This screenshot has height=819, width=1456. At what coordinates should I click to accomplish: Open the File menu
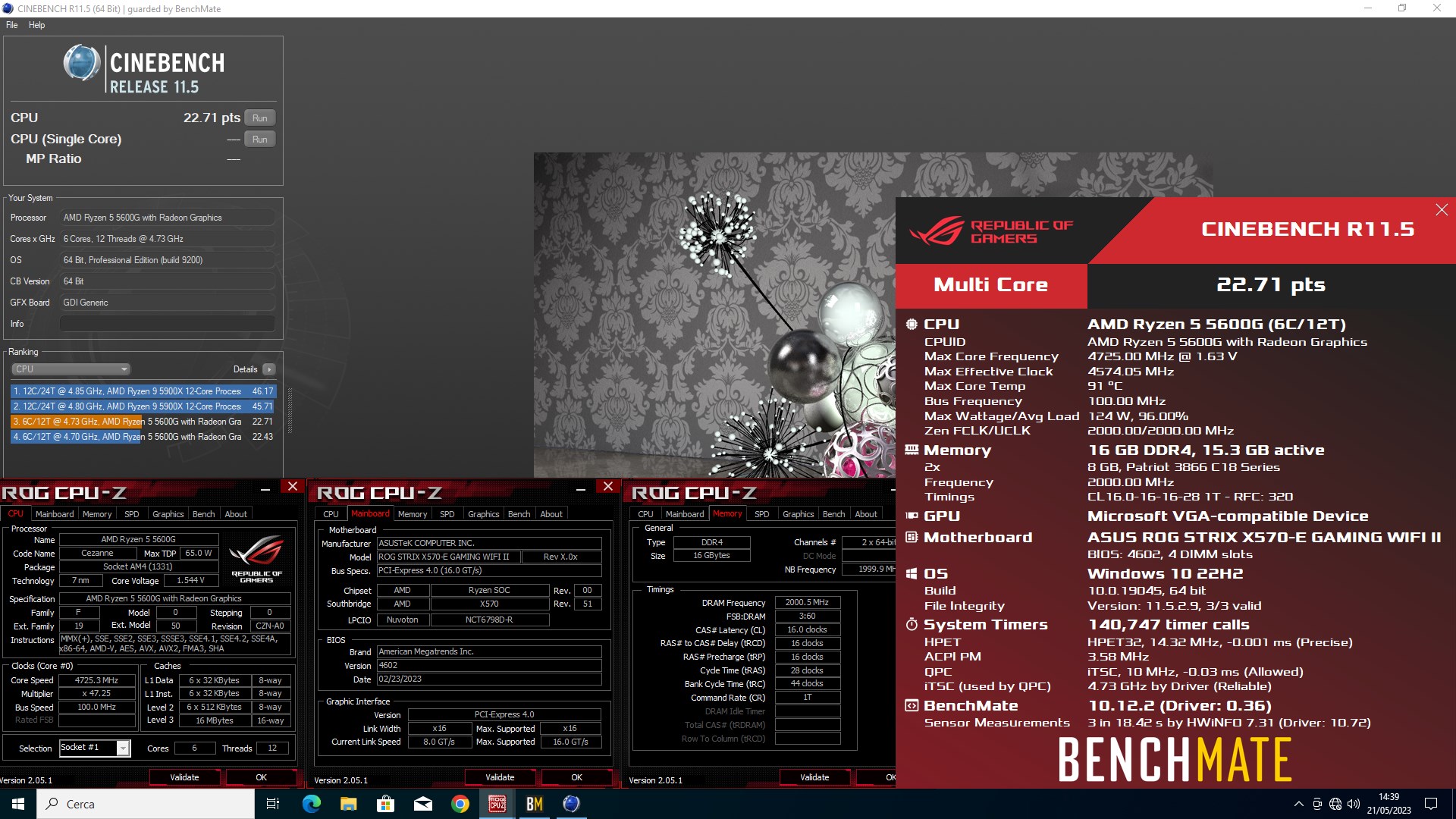pos(11,25)
